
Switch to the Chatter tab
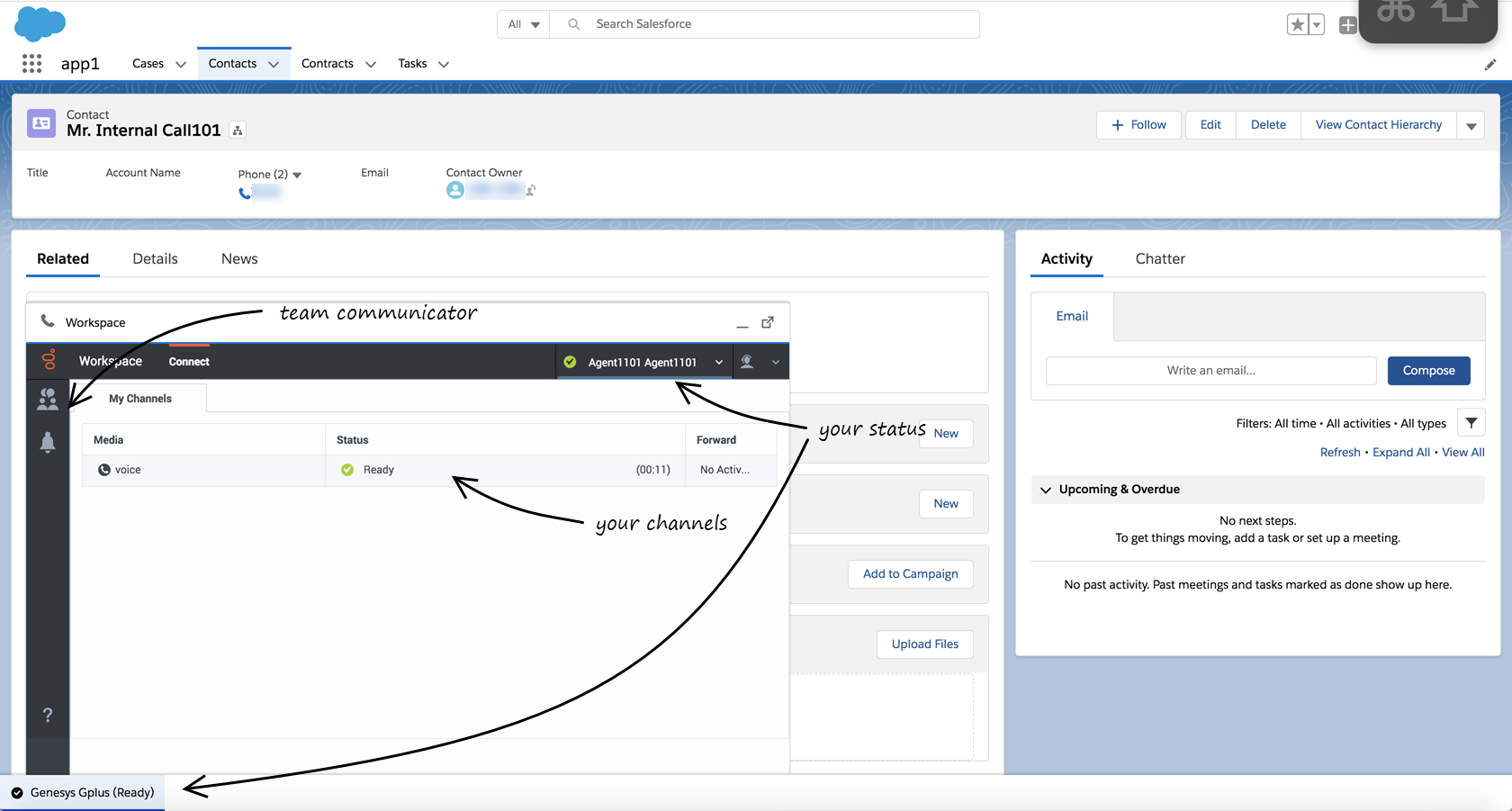pos(1159,259)
